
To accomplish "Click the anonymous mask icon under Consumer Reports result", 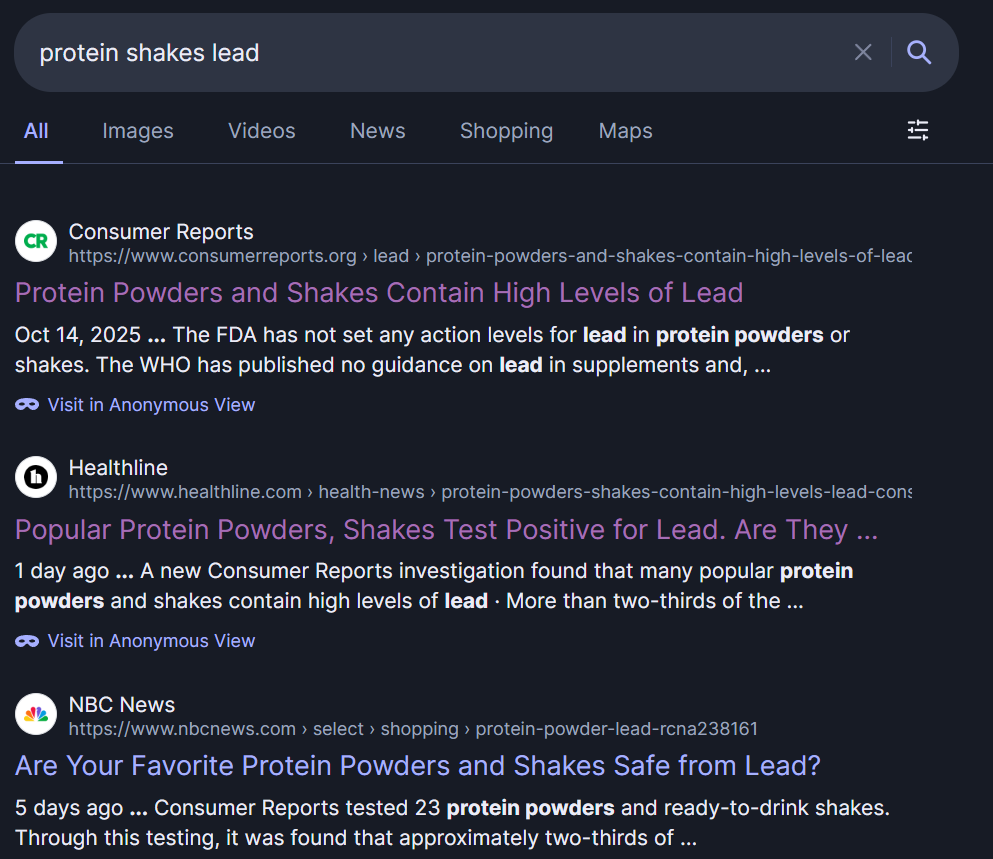I will pyautogui.click(x=27, y=405).
